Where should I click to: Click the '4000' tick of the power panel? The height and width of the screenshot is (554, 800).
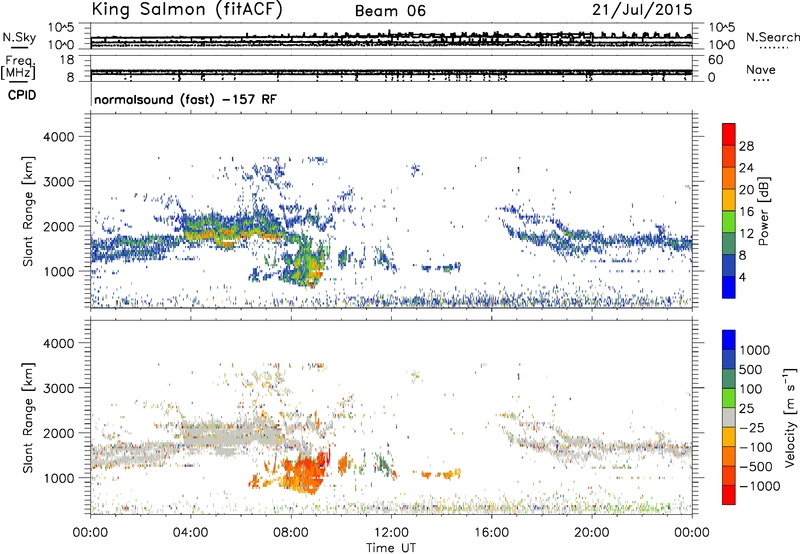pos(58,137)
